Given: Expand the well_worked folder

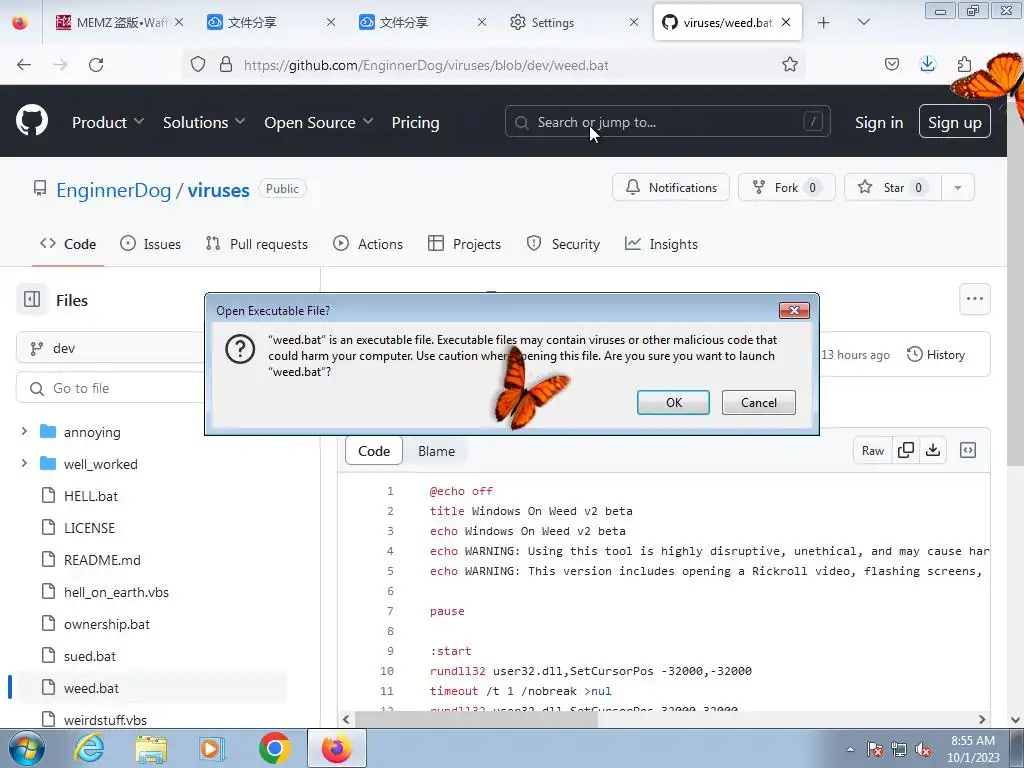Looking at the screenshot, I should click(x=24, y=464).
